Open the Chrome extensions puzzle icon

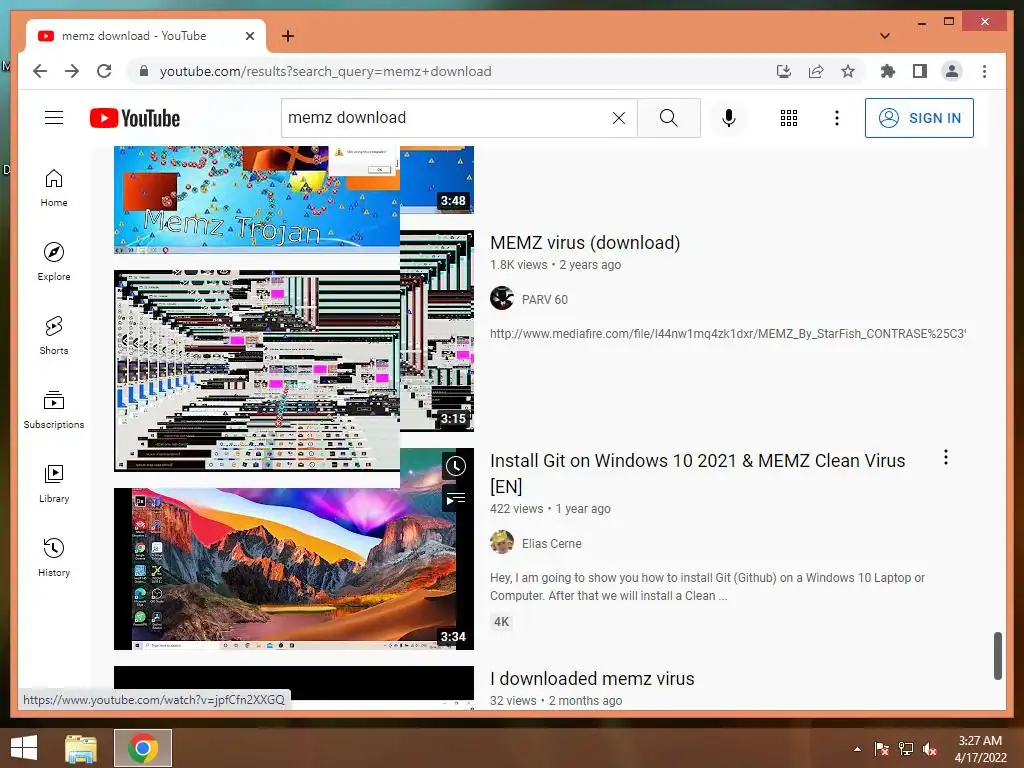coord(888,71)
